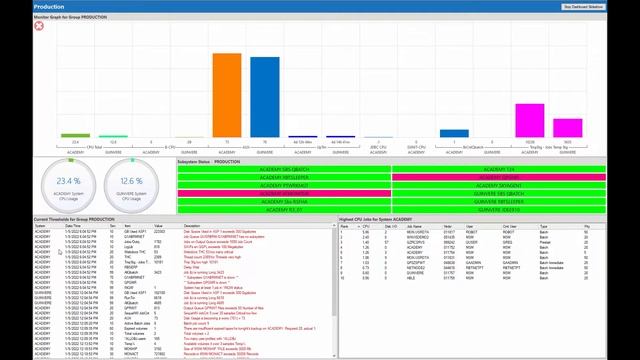Image resolution: width=640 pixels, height=360 pixels.
Task: Click the larger magenta ACADEMY temp storage bar
Action: [530, 120]
